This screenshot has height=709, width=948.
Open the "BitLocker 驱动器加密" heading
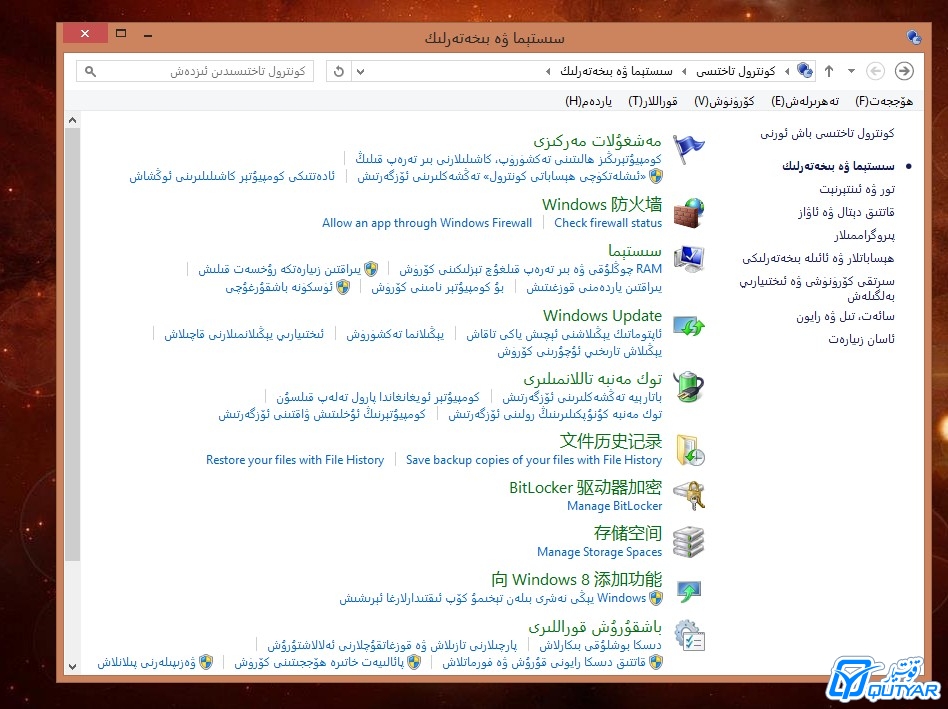pyautogui.click(x=585, y=487)
